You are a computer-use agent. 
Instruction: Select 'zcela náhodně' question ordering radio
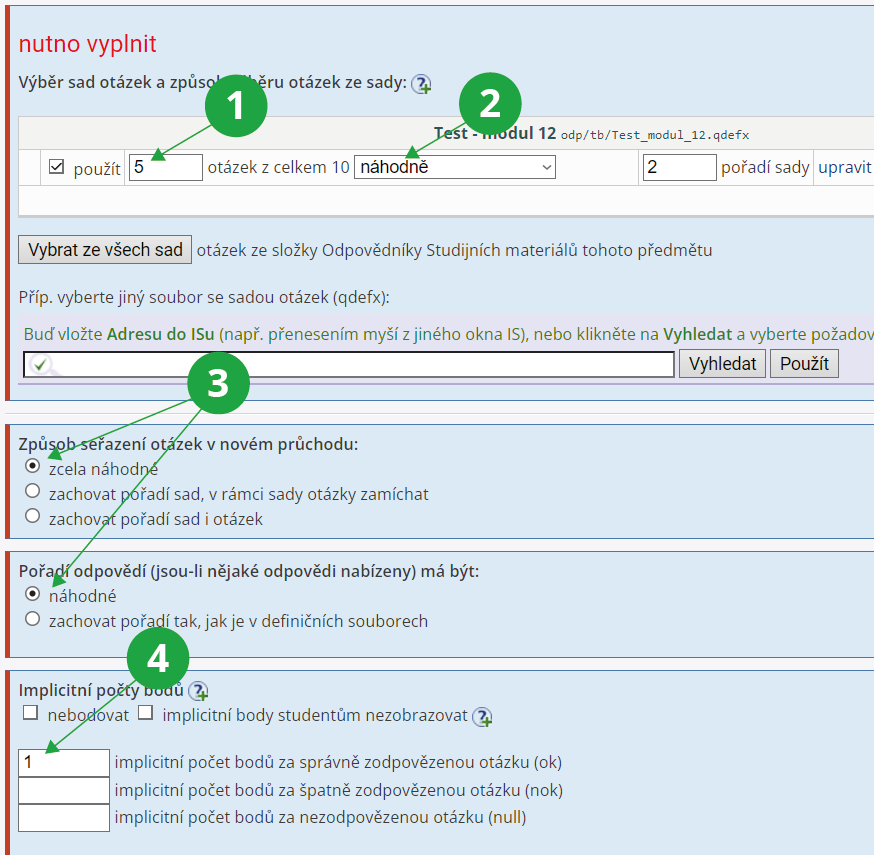point(33,467)
